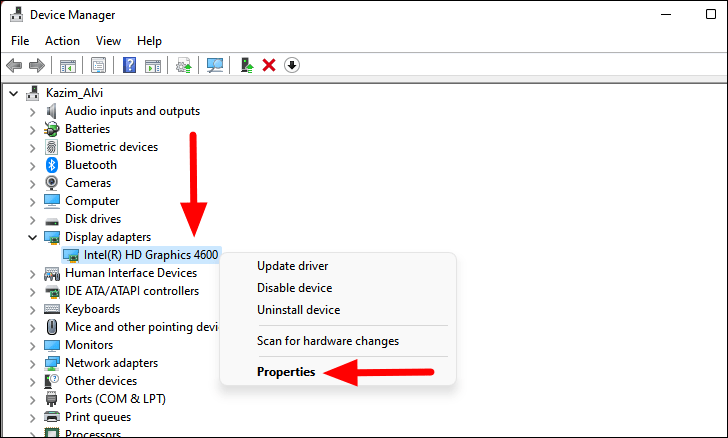Select Intel(R) HD Graphics 4600 device
728x438 pixels.
pyautogui.click(x=150, y=255)
